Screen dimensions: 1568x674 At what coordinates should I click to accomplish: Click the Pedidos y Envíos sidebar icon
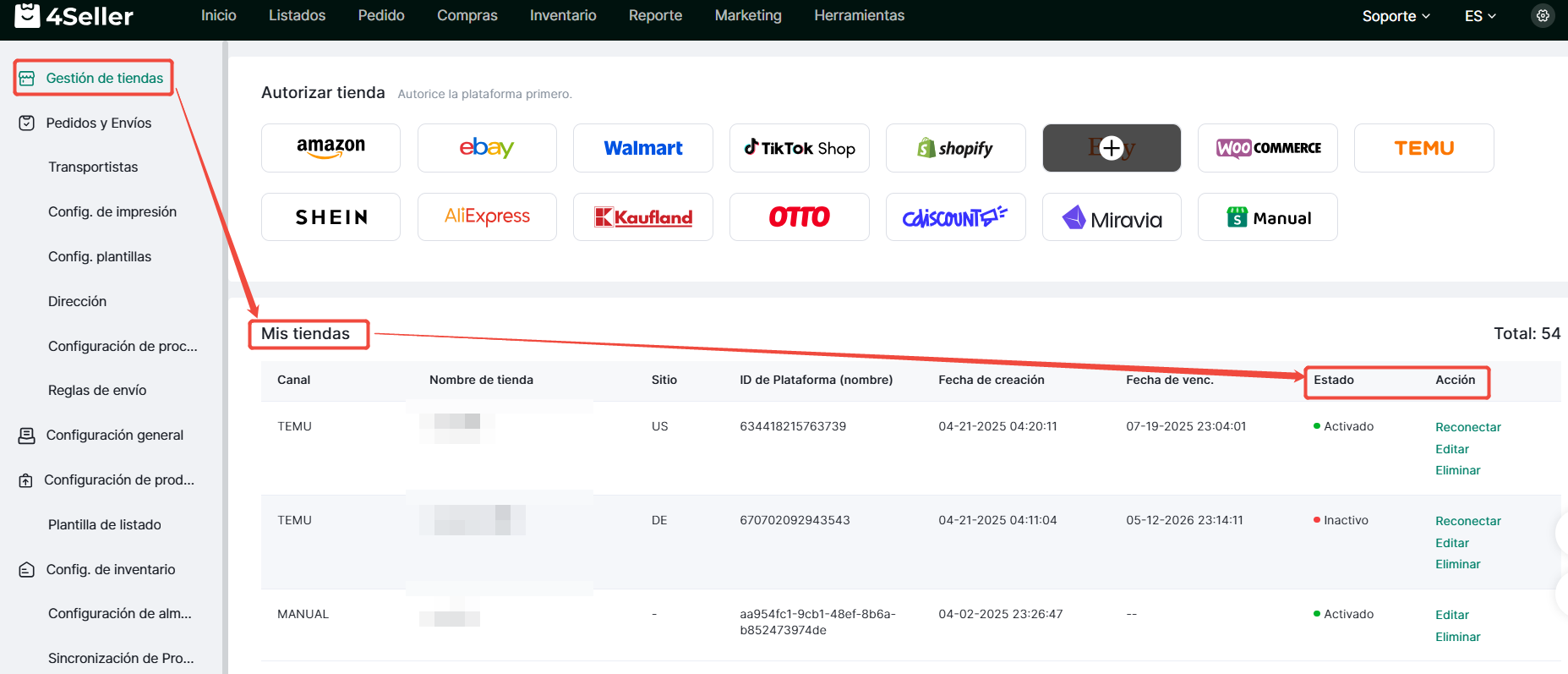(x=27, y=123)
